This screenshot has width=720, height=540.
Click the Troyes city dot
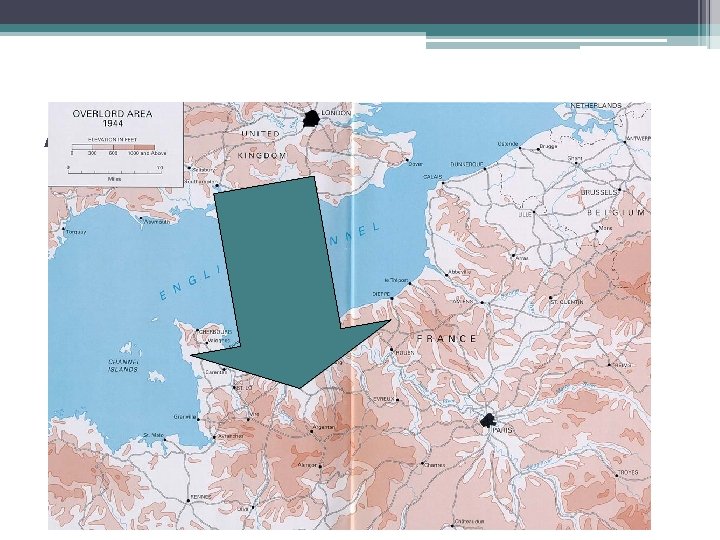(x=616, y=476)
